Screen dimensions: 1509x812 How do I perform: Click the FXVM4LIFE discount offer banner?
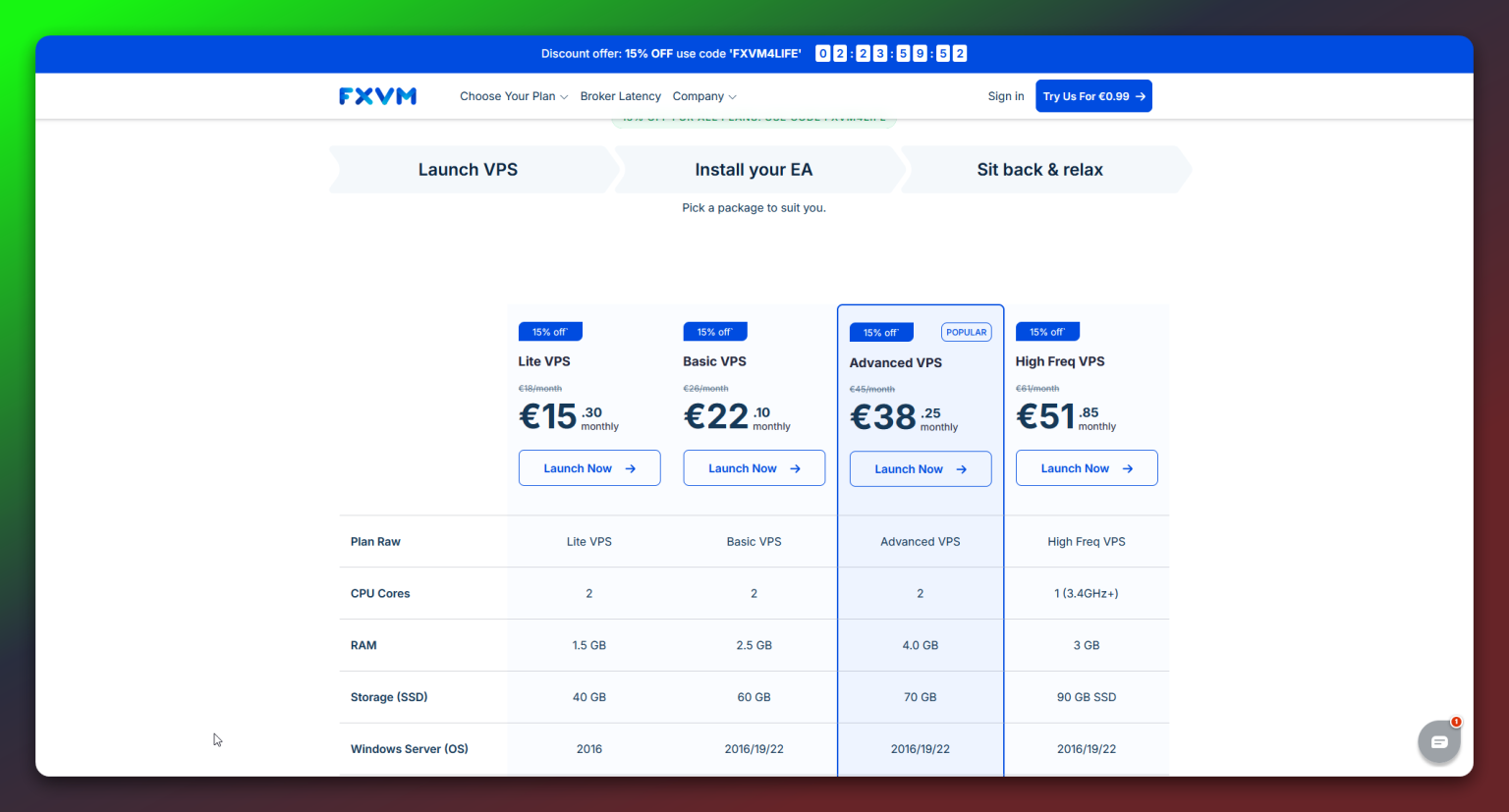[670, 53]
